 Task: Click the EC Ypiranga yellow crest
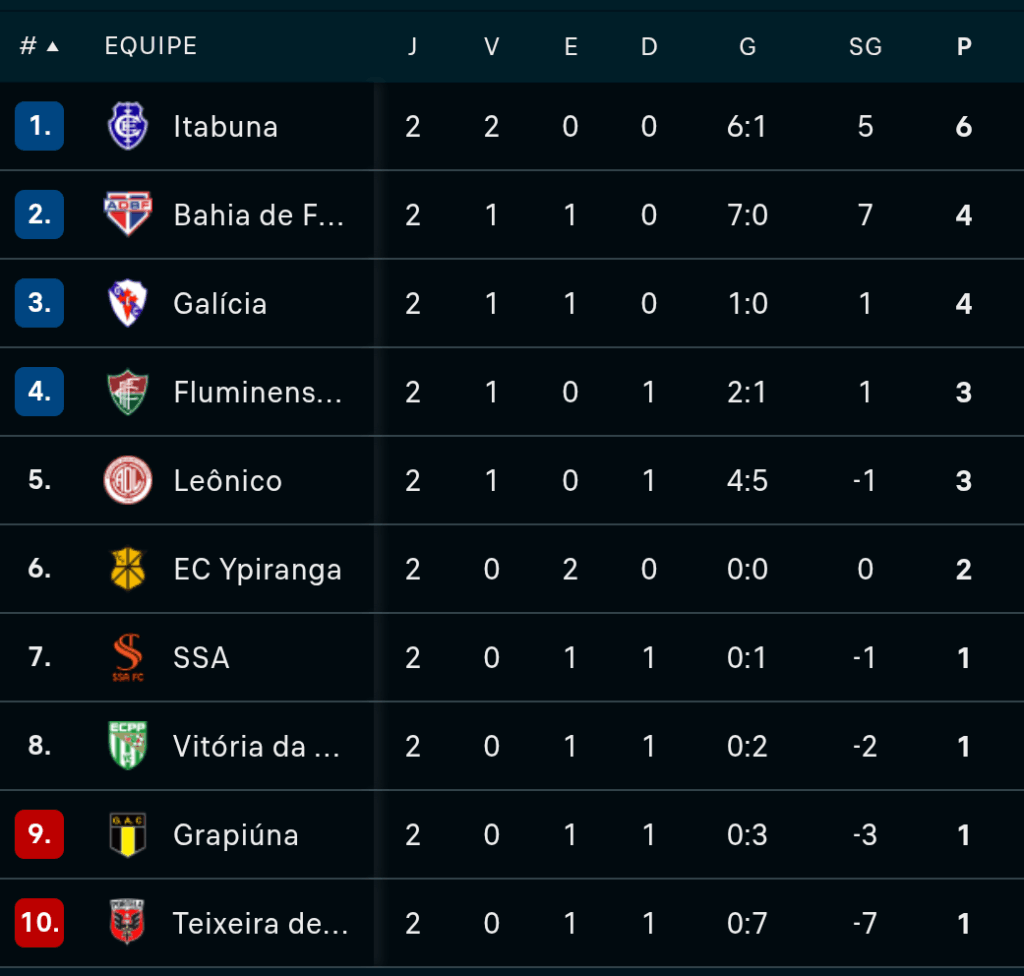pos(128,568)
